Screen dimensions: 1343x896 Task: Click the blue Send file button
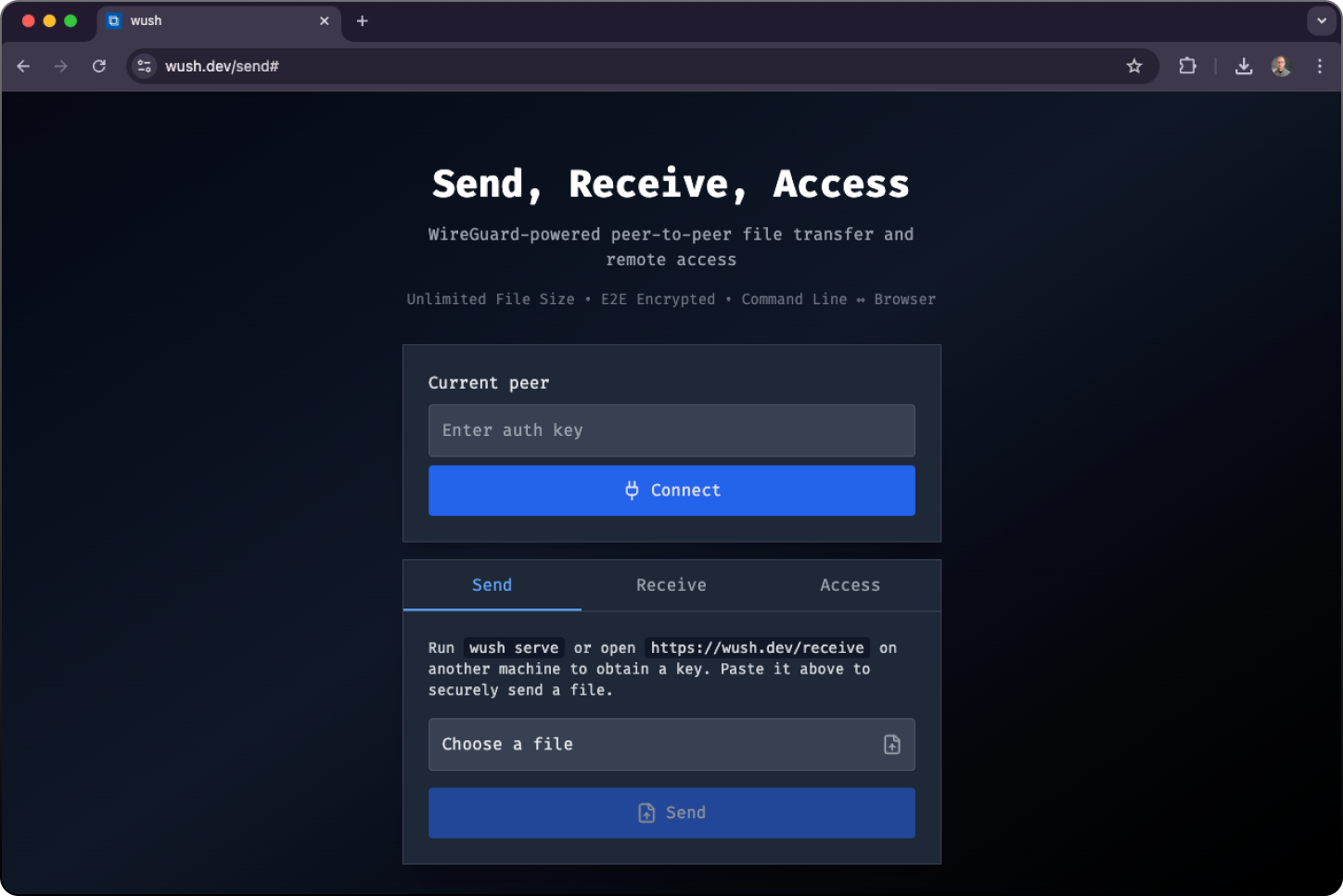point(671,813)
